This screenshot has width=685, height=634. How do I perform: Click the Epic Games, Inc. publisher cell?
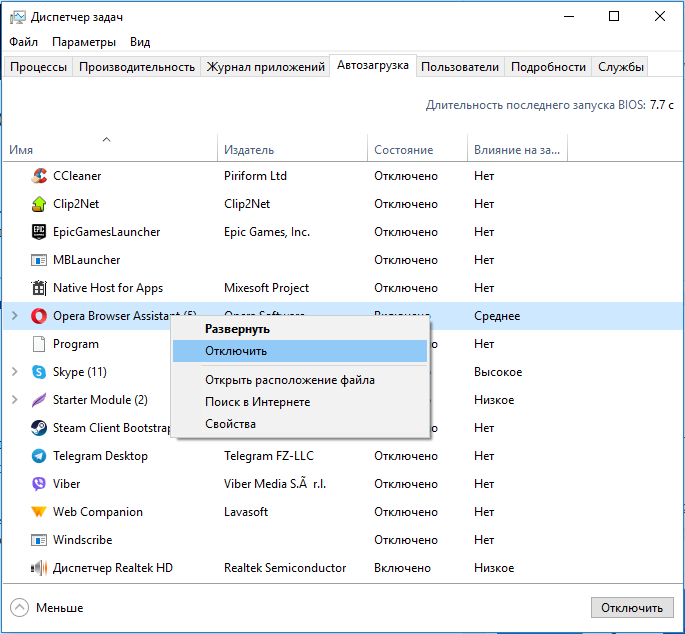click(x=267, y=232)
